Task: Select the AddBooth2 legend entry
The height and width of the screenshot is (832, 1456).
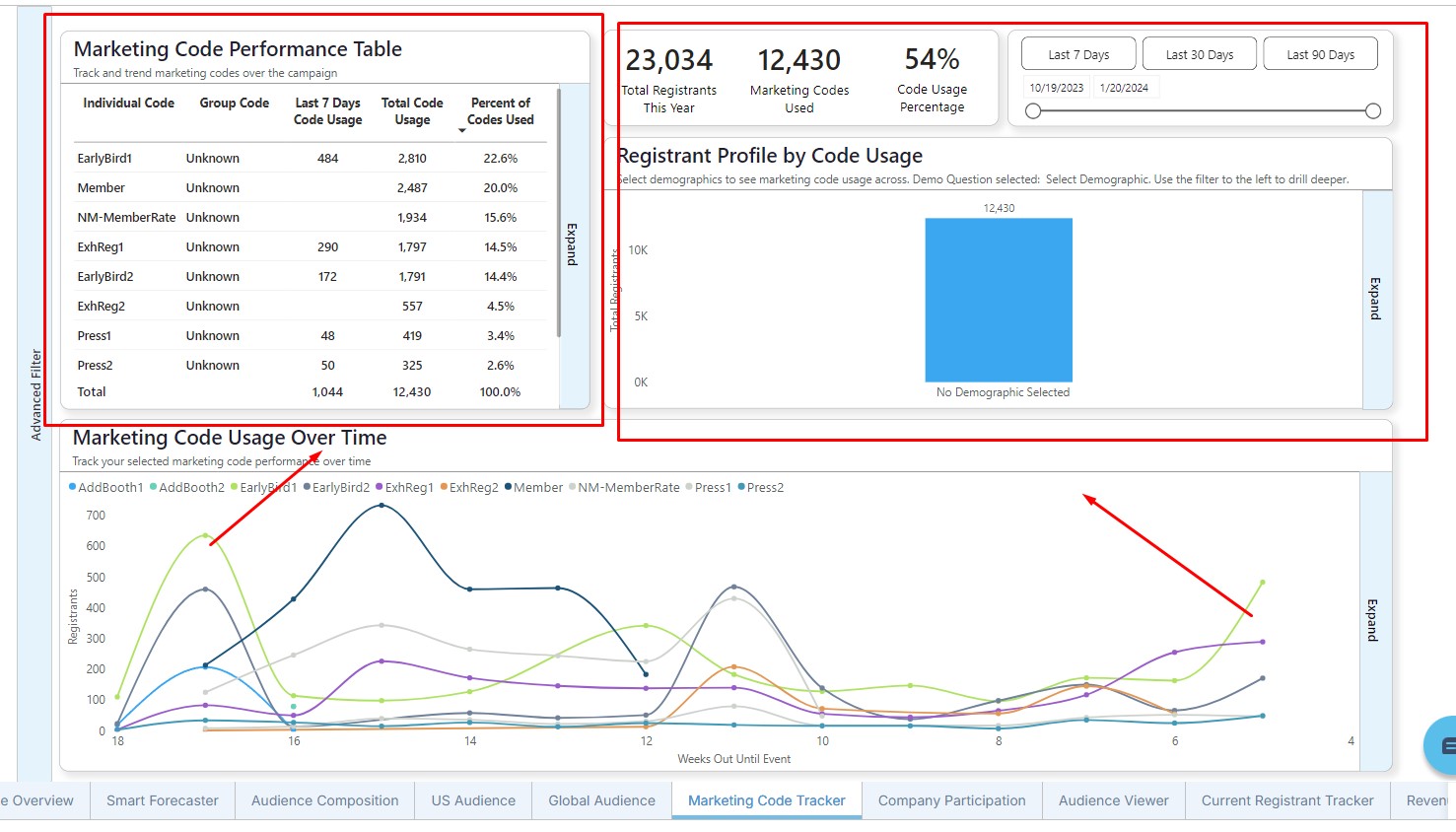Action: coord(187,487)
